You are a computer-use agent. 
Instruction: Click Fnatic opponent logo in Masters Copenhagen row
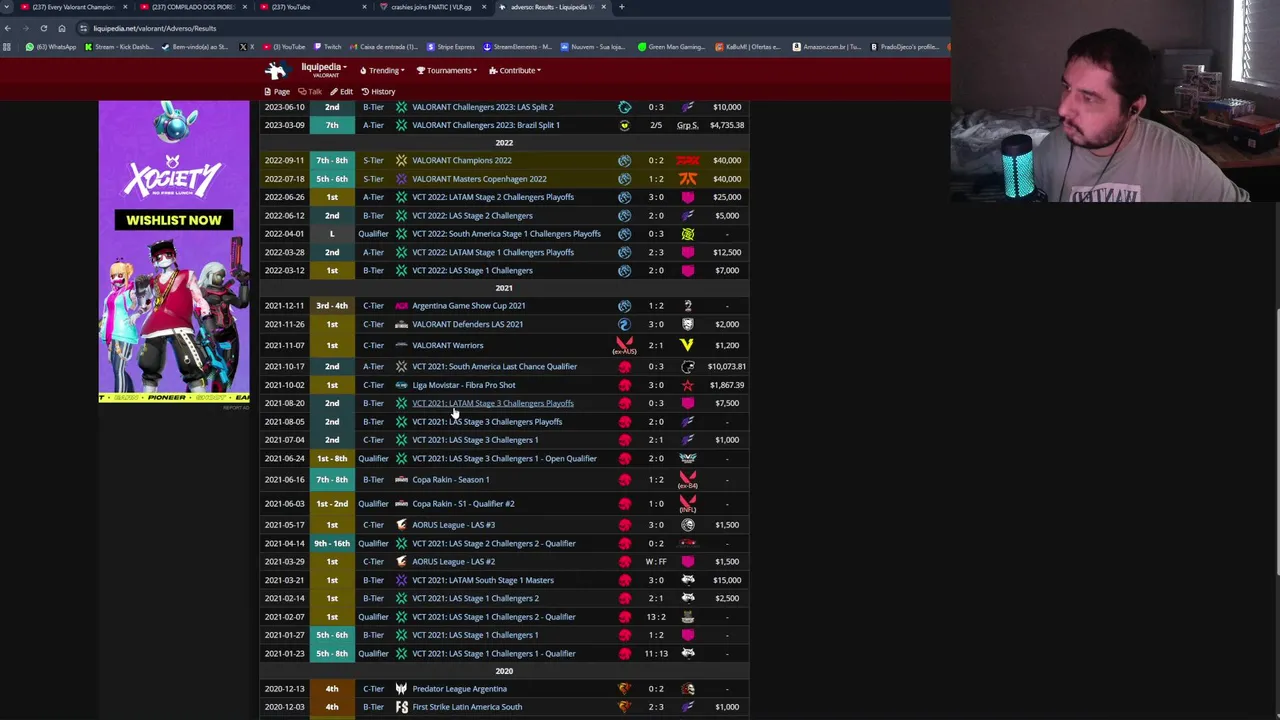point(688,179)
